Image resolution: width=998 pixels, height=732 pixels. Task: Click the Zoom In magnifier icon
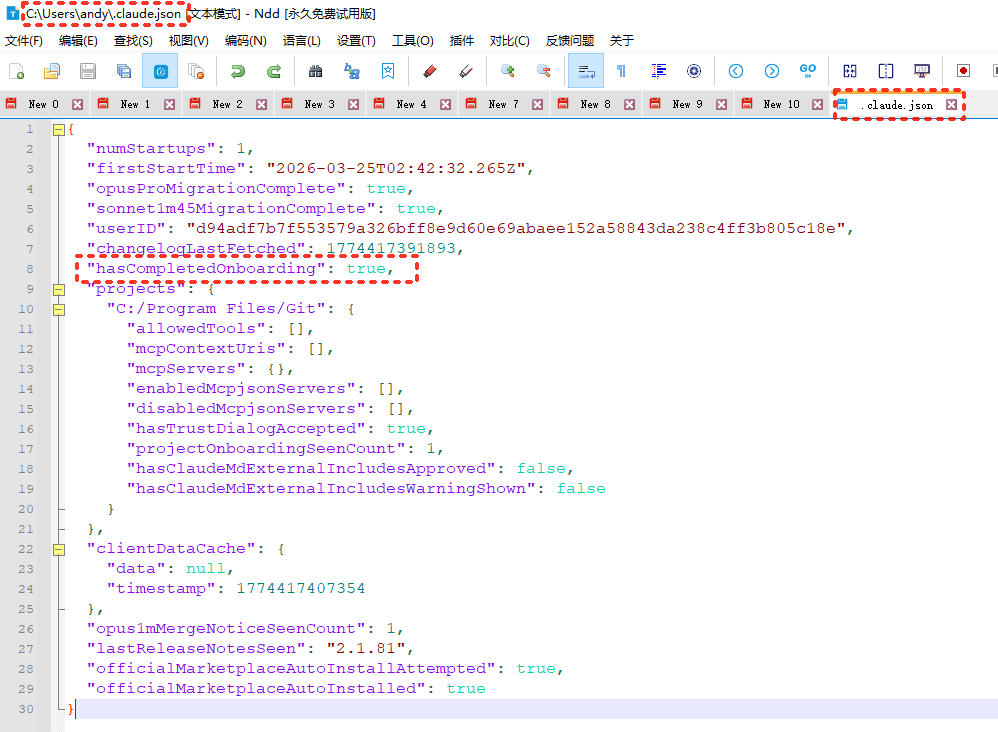click(508, 71)
